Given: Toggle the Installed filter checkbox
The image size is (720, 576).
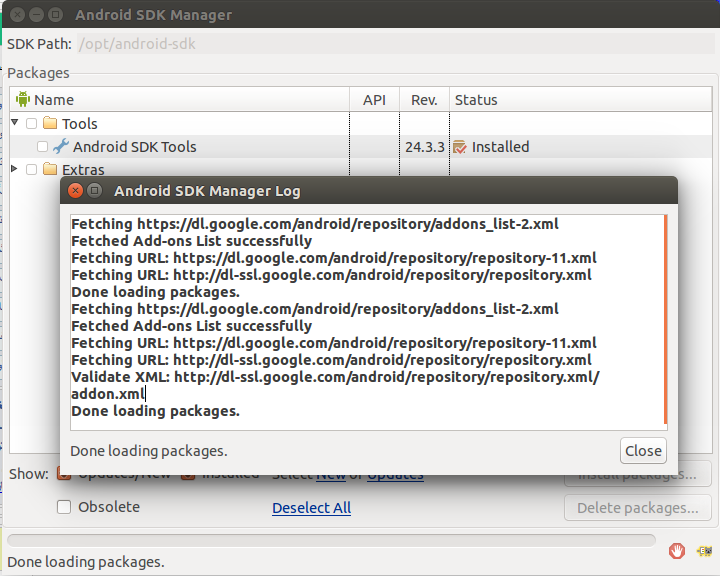Looking at the screenshot, I should [x=188, y=475].
